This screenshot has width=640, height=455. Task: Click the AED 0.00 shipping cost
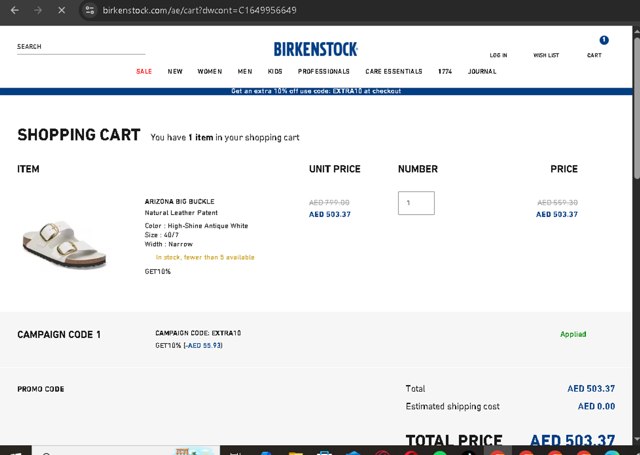596,406
